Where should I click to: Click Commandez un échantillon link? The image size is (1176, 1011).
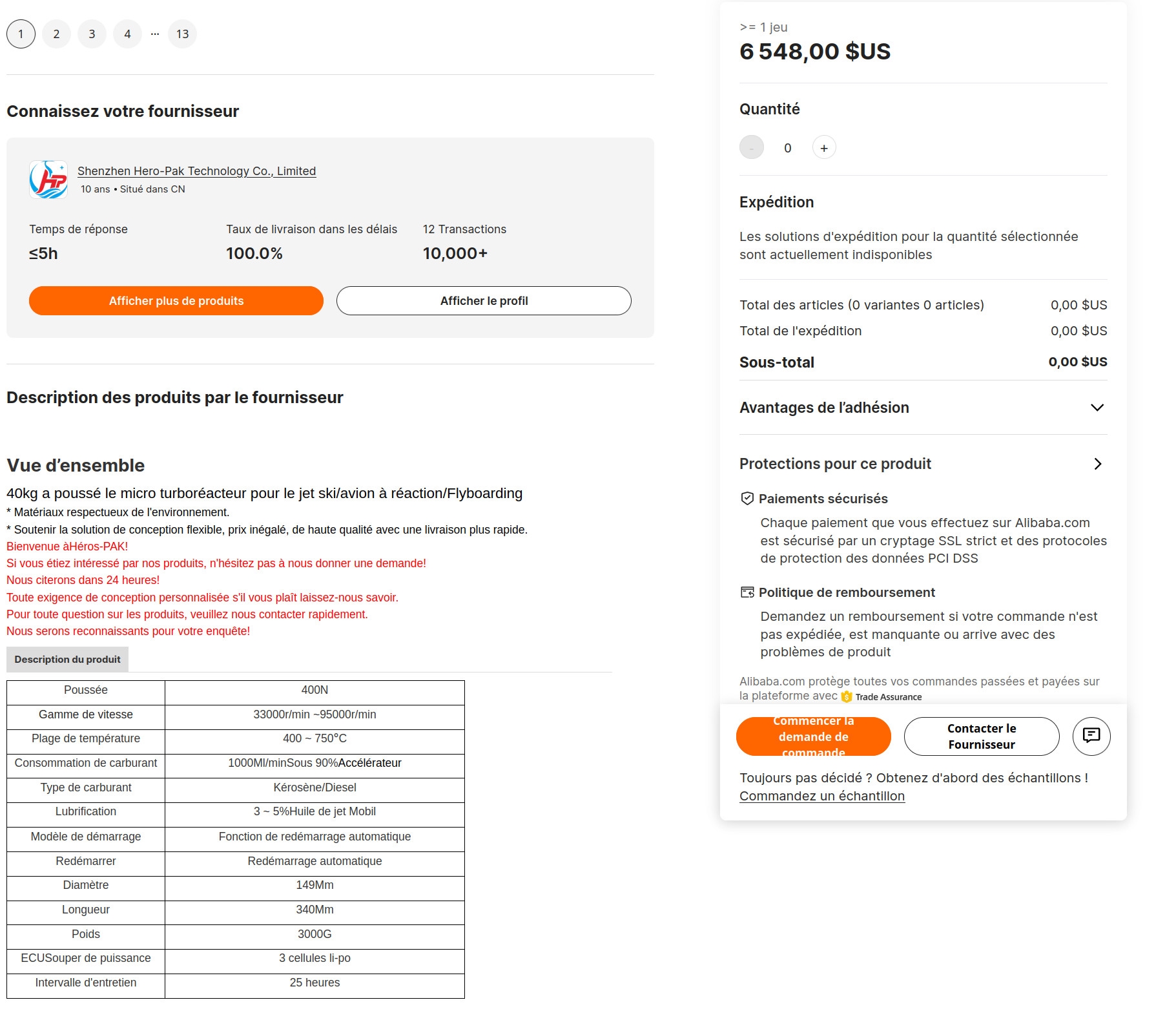(821, 796)
